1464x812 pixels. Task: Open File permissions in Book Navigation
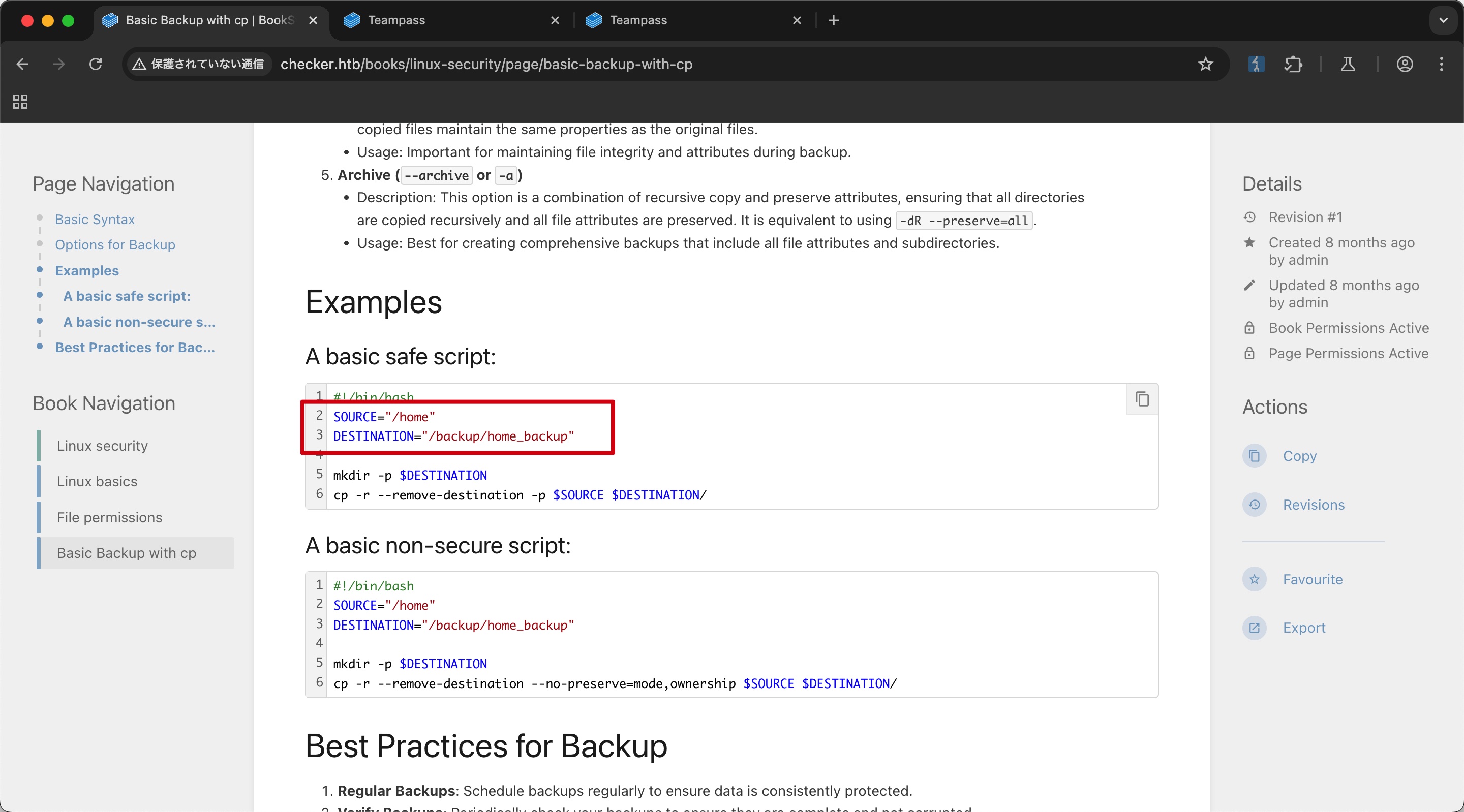pos(109,517)
